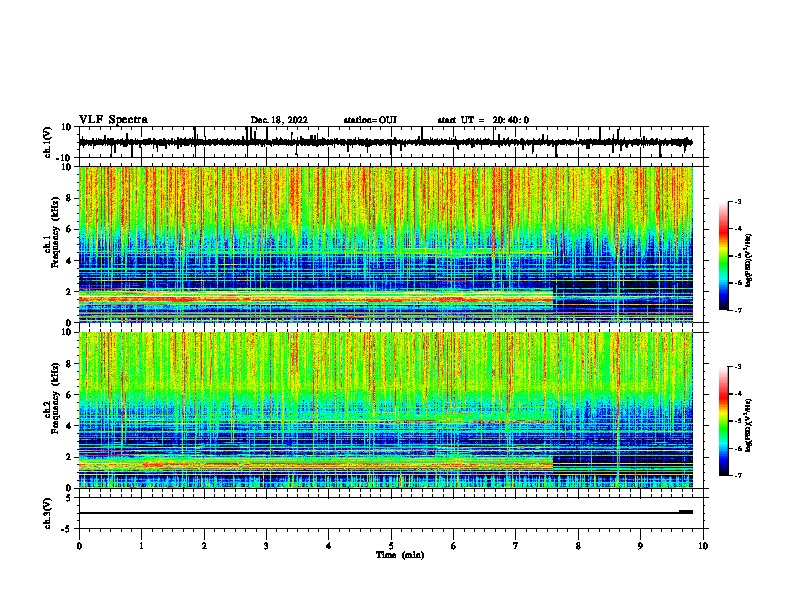Screen dimensions: 792x612
Task: Click the "-3" tick on ch.1 colorbar
Action: [737, 202]
